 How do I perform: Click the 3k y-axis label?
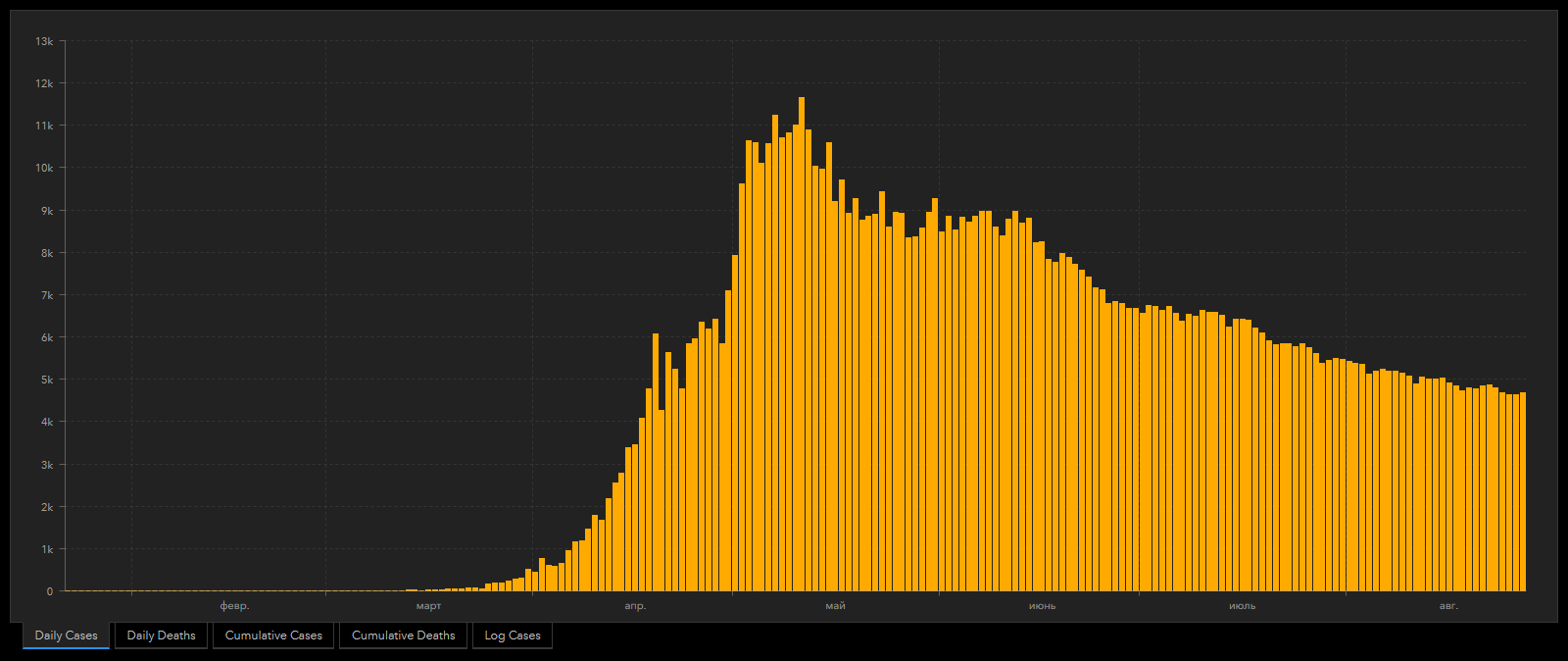tap(47, 465)
